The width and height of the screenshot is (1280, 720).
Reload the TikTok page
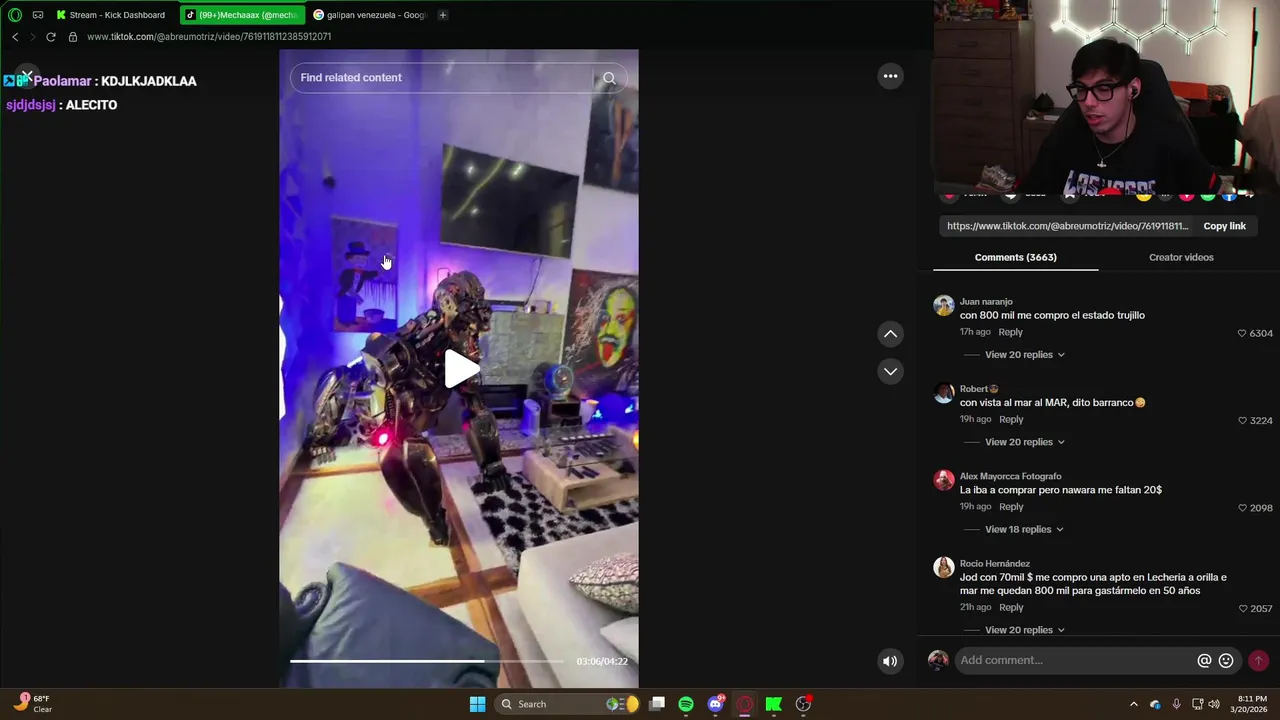coord(51,37)
